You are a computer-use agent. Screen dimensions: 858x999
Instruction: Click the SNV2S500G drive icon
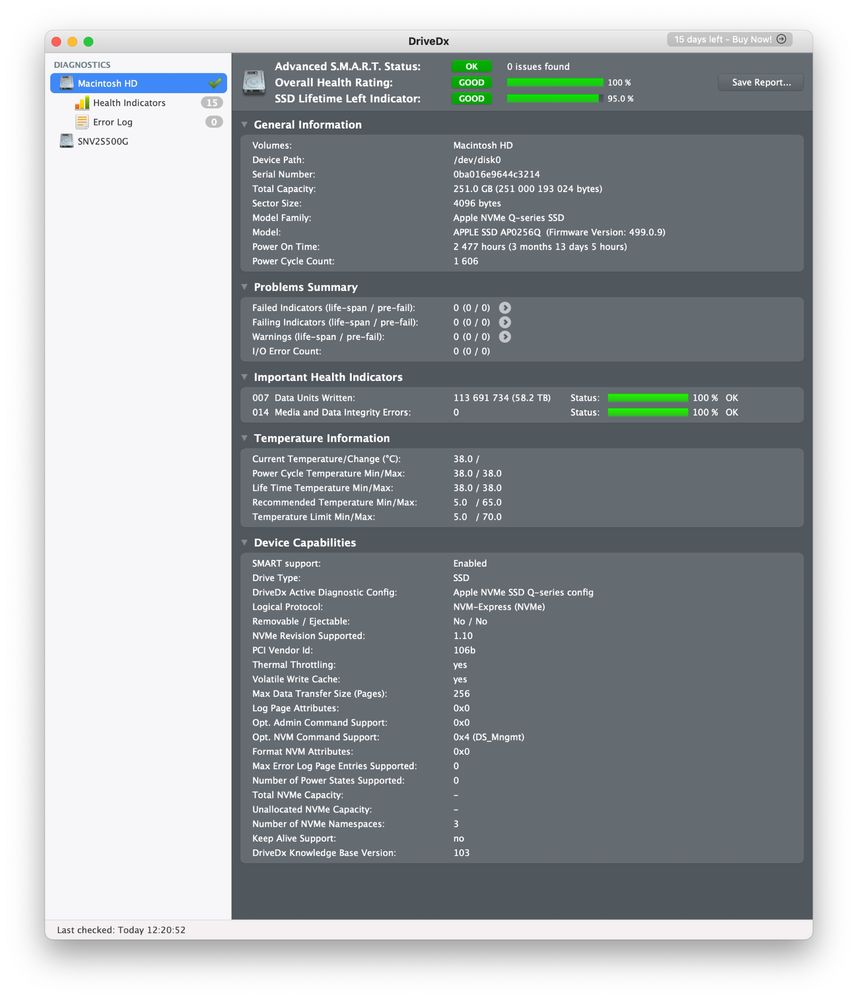point(66,141)
